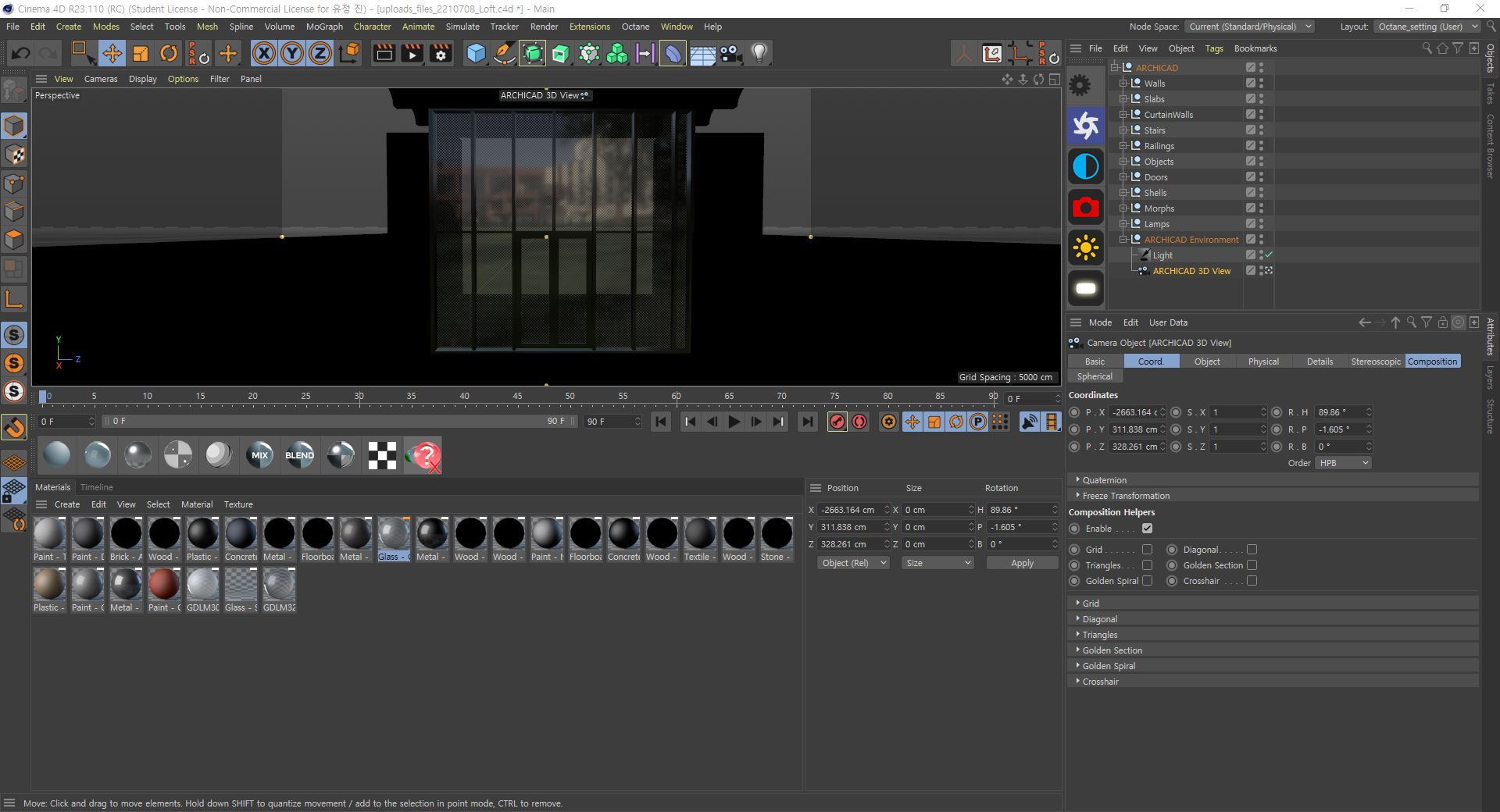Image resolution: width=1500 pixels, height=812 pixels.
Task: Open the viewport Cameras menu
Action: click(101, 79)
